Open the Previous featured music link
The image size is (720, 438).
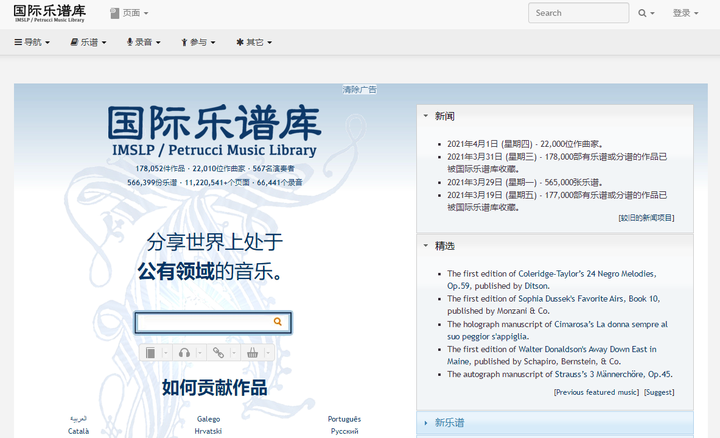pos(596,392)
